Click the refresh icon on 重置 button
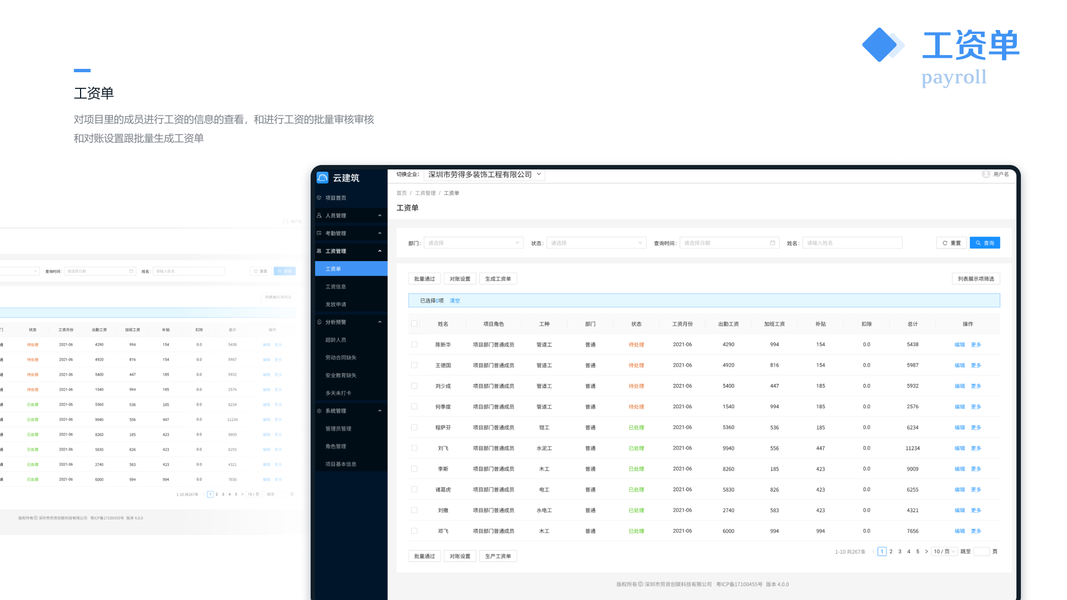Image resolution: width=1067 pixels, height=600 pixels. click(945, 243)
